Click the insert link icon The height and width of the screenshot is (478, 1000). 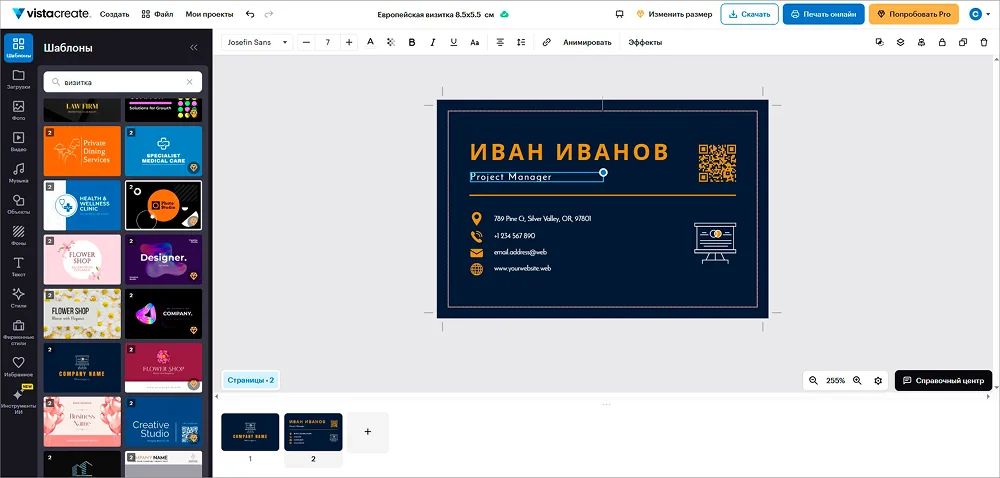pyautogui.click(x=546, y=42)
